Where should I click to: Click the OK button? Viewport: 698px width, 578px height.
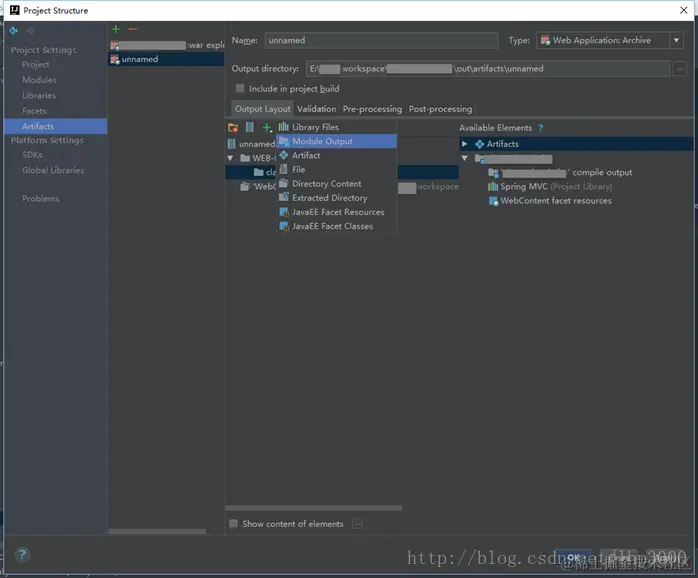coord(573,557)
